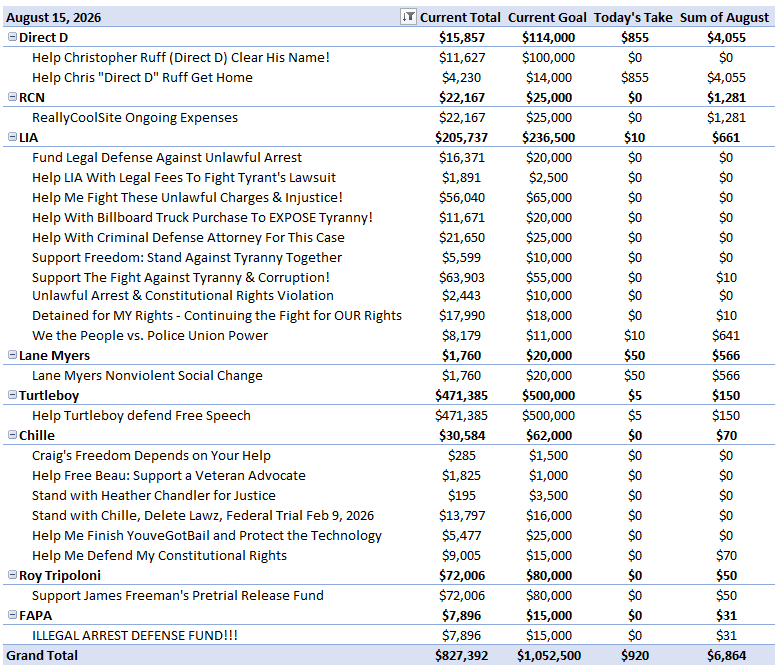This screenshot has height=669, width=777.
Task: Select Help LIA With Legal Fees row
Action: [x=184, y=177]
